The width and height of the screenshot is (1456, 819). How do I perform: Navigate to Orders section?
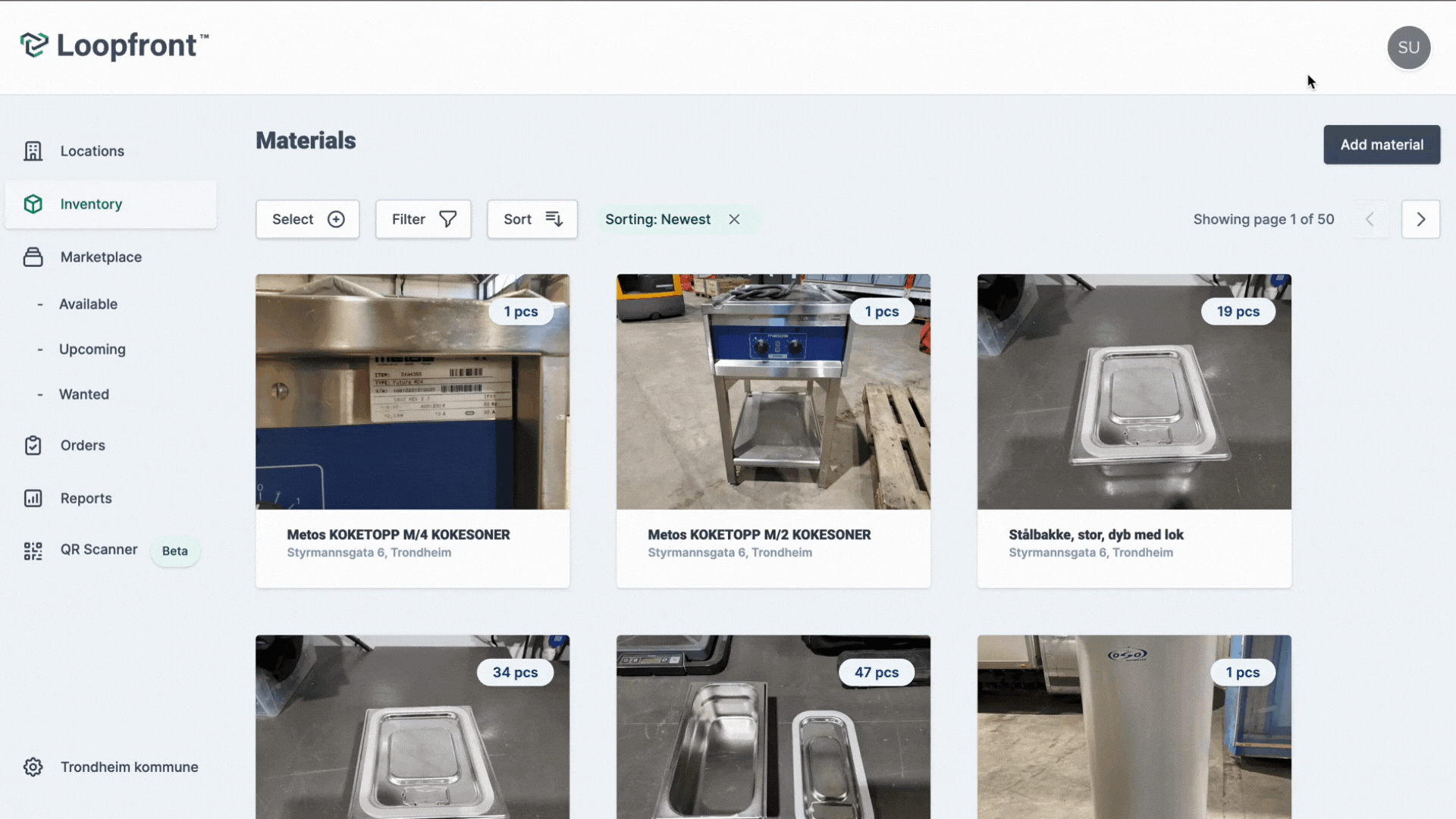(x=82, y=445)
